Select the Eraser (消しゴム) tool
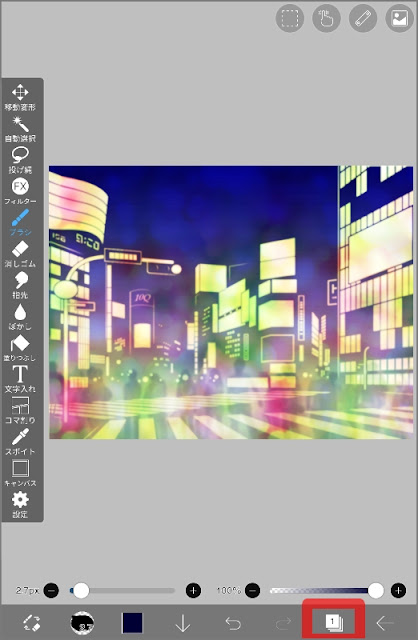 click(20, 254)
